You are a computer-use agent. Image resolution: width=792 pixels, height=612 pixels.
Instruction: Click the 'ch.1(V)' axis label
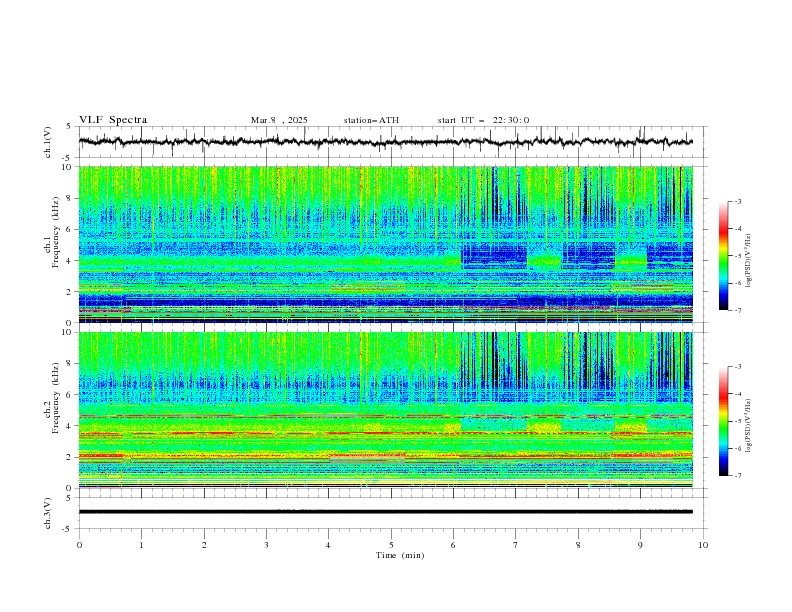(x=48, y=142)
